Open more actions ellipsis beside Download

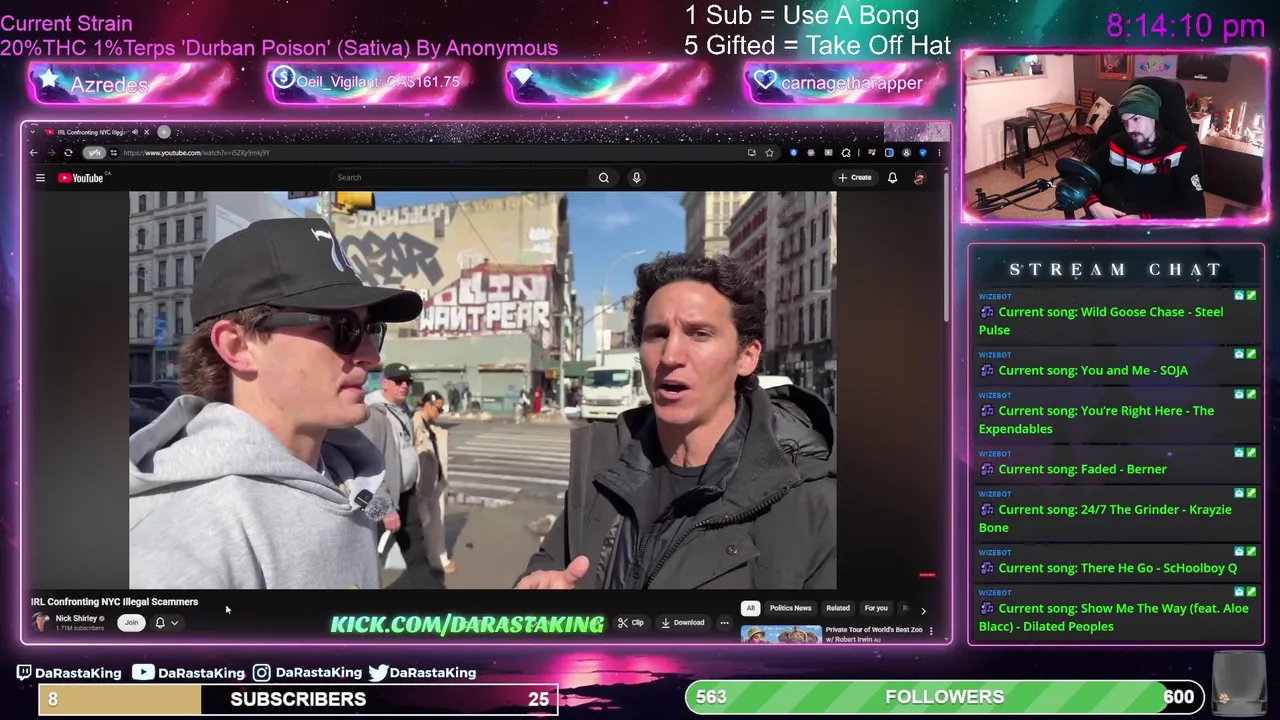(725, 622)
